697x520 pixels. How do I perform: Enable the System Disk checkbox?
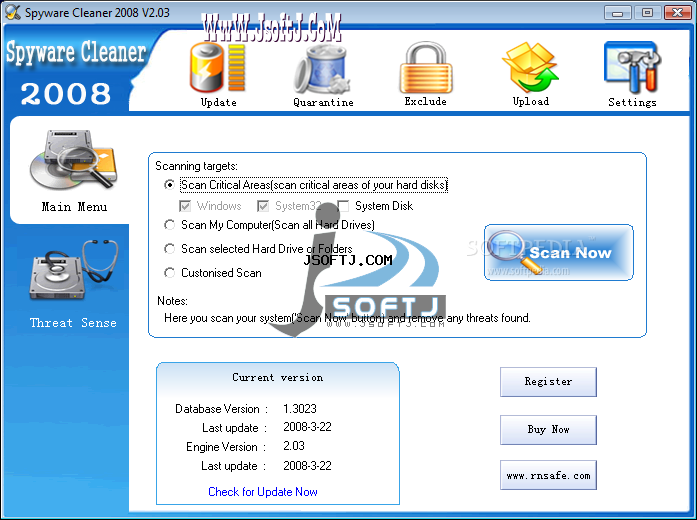pos(343,206)
